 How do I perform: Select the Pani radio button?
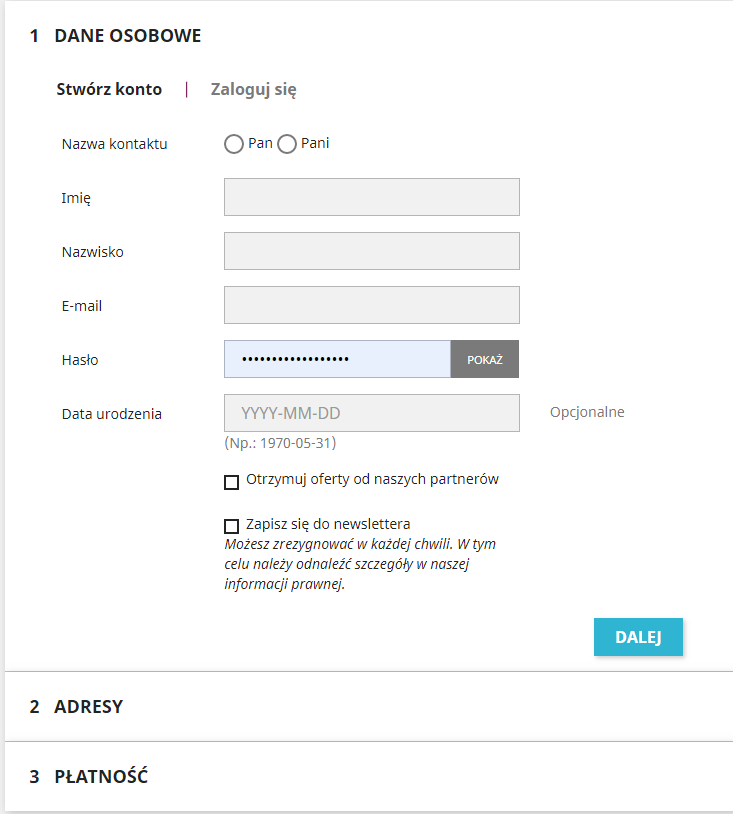click(287, 144)
